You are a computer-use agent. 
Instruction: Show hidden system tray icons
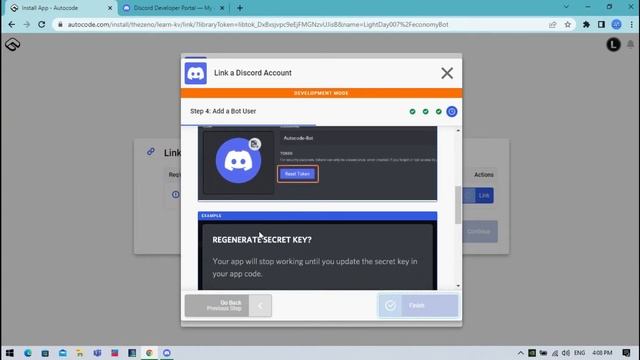coord(520,353)
